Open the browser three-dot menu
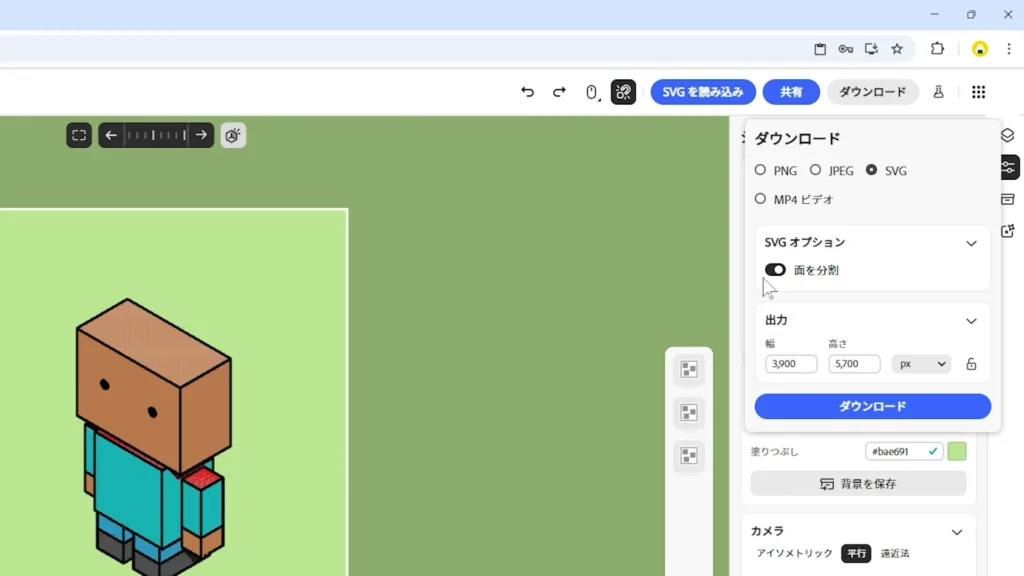 [1009, 49]
